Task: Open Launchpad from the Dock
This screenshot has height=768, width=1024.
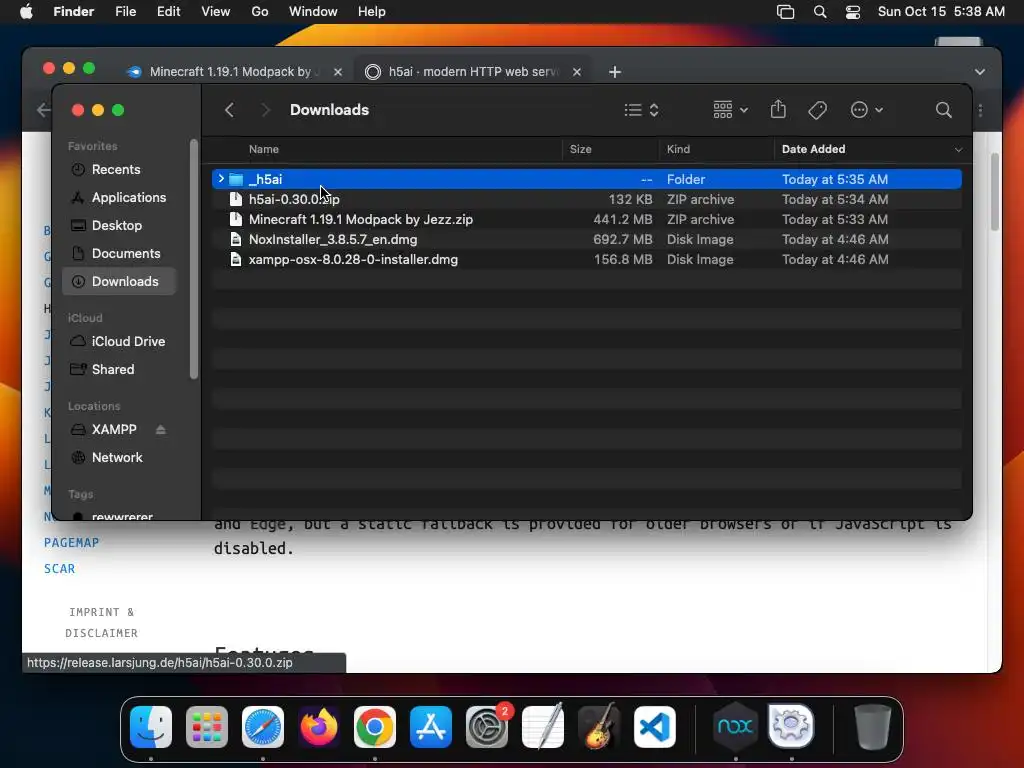Action: tap(207, 727)
